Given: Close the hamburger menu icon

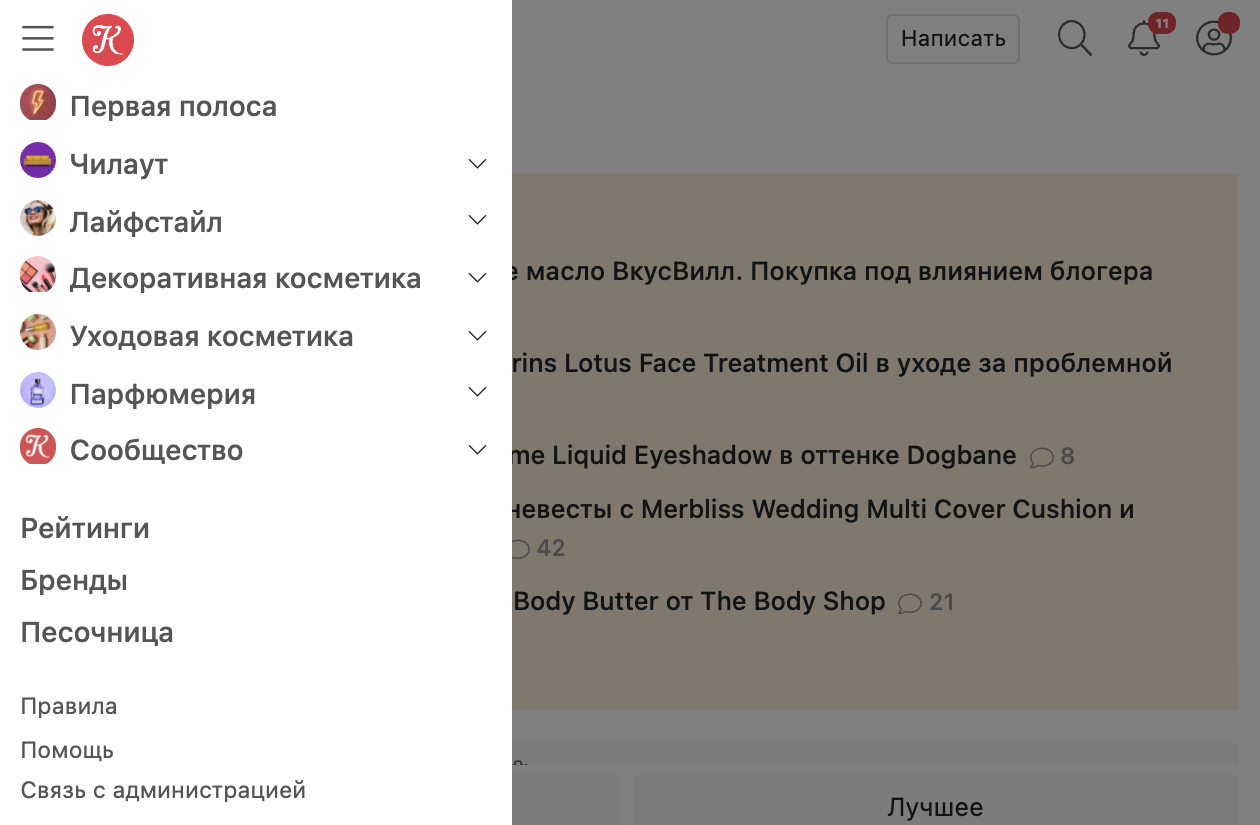Looking at the screenshot, I should click(x=38, y=39).
